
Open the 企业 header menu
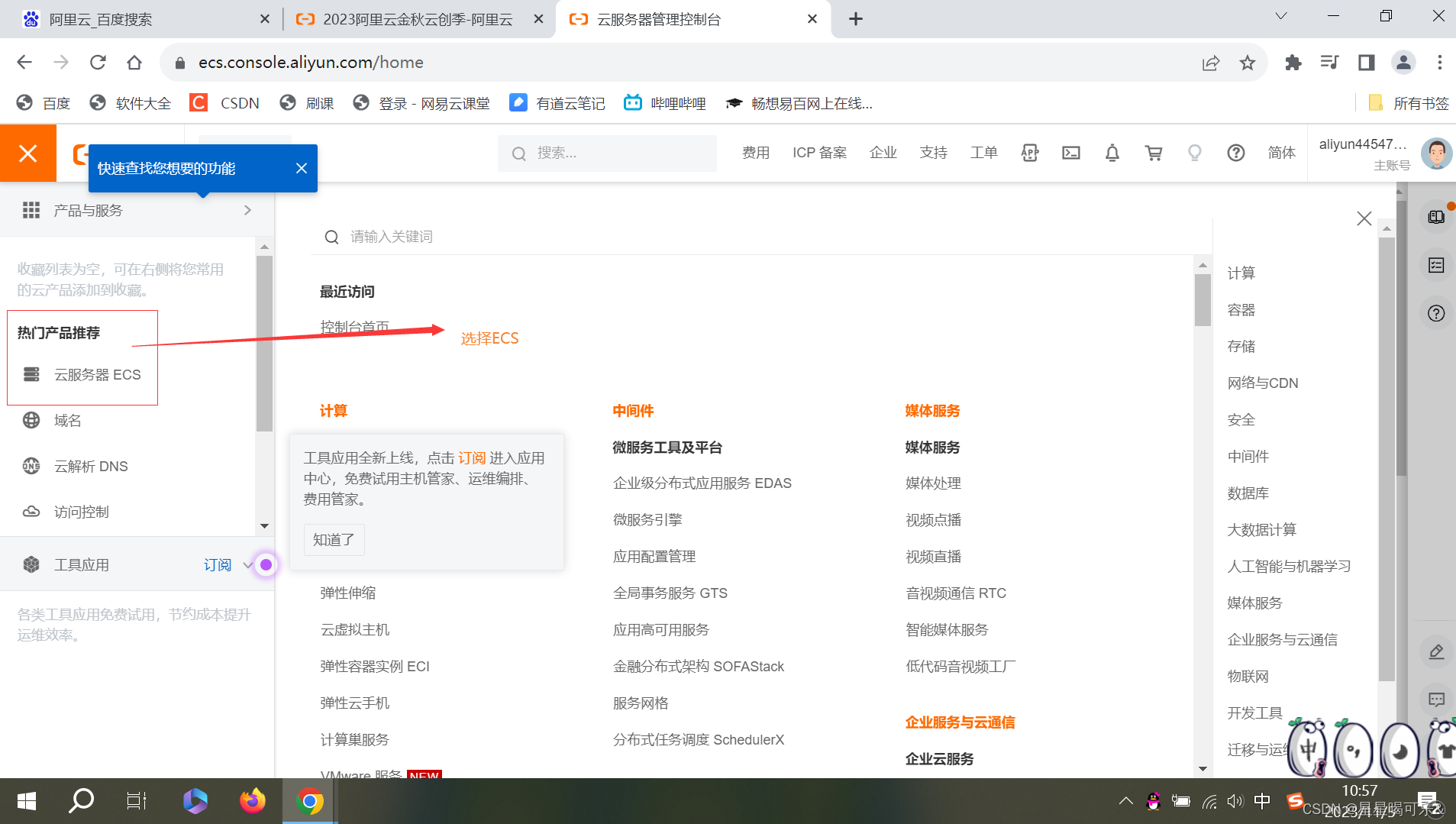pyautogui.click(x=883, y=153)
